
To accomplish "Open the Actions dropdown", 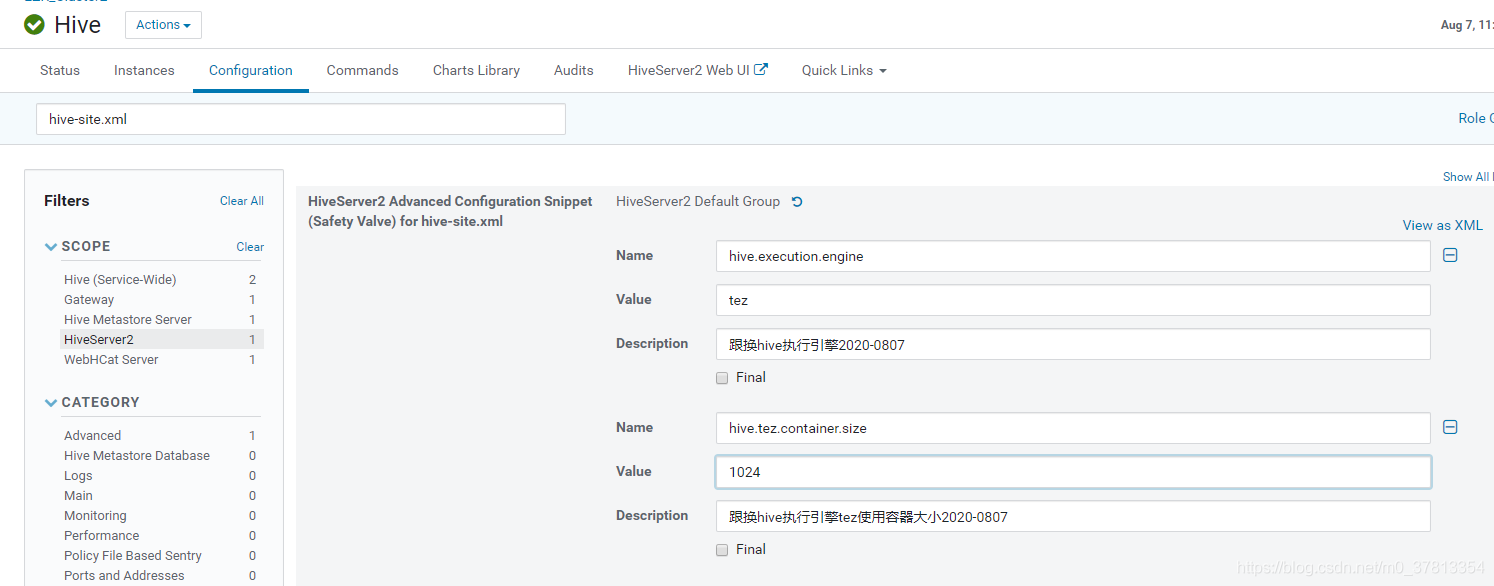I will 163,25.
